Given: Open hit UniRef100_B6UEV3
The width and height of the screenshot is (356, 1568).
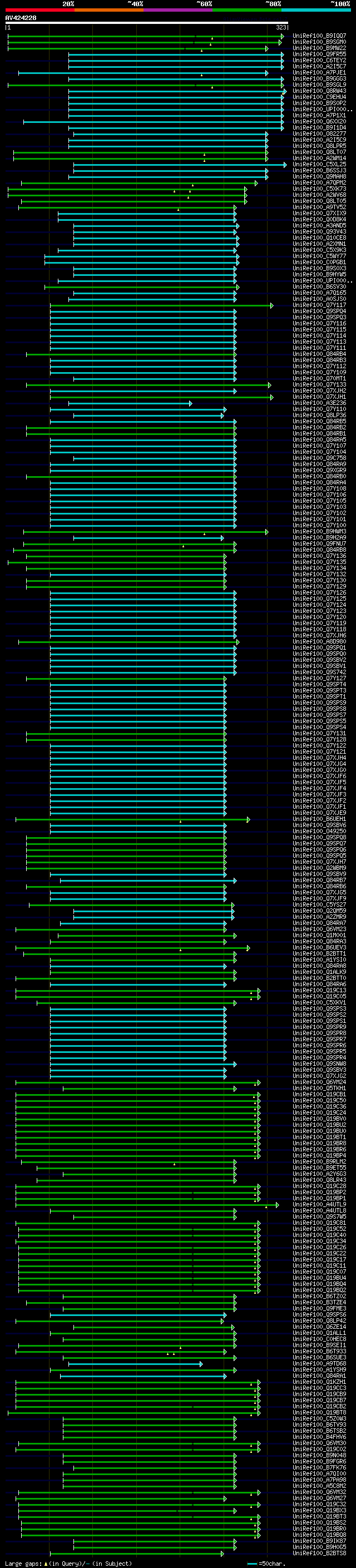Looking at the screenshot, I should [x=319, y=948].
